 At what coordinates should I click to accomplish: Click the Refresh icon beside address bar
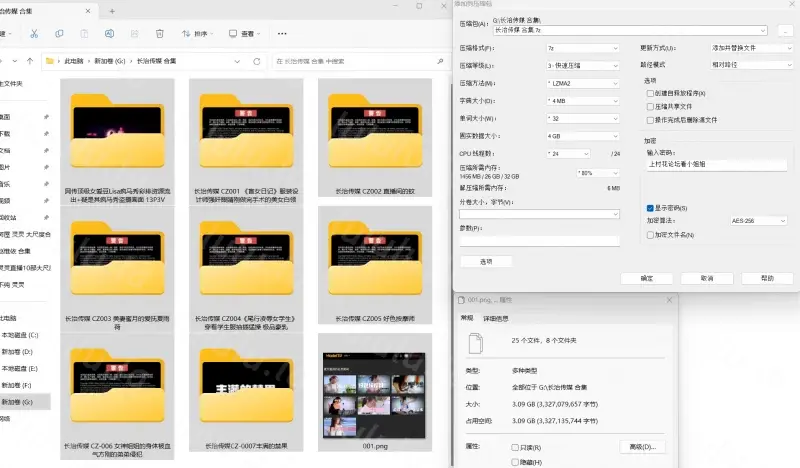(257, 61)
